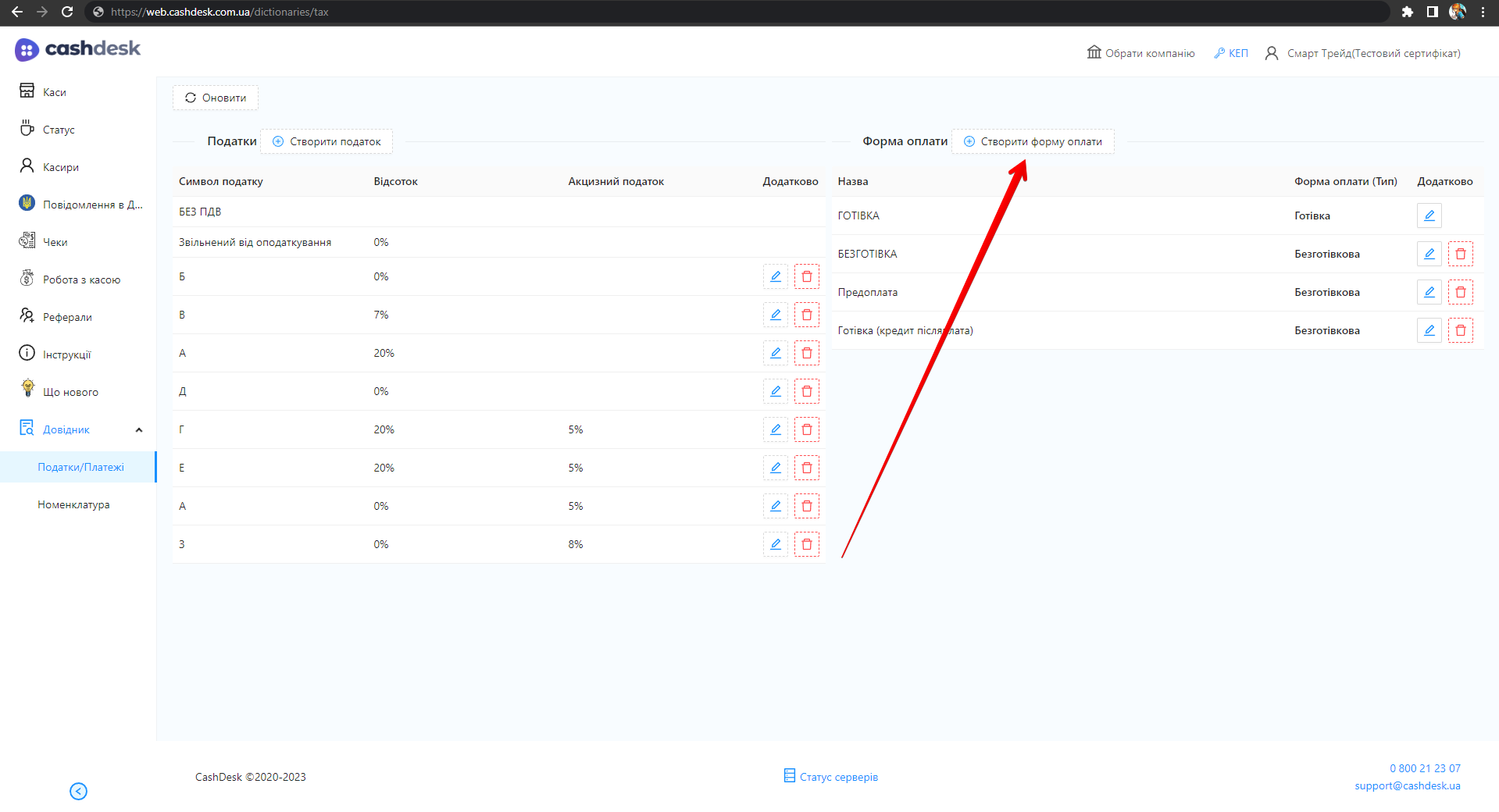
Task: Click the Створити податок button
Action: click(327, 141)
